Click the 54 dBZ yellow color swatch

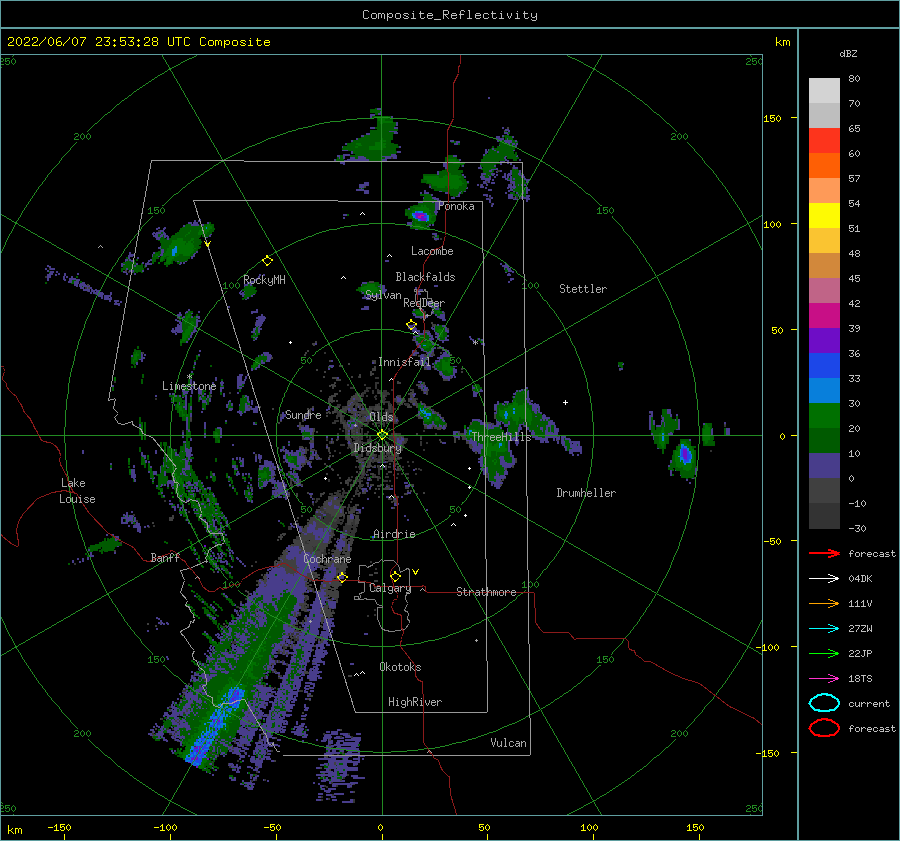click(x=824, y=215)
